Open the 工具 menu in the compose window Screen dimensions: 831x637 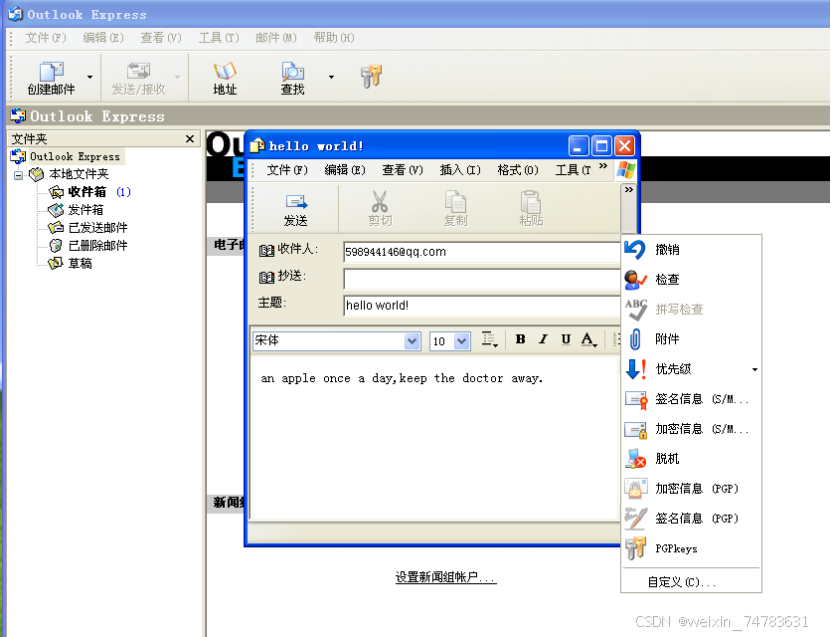tap(572, 170)
